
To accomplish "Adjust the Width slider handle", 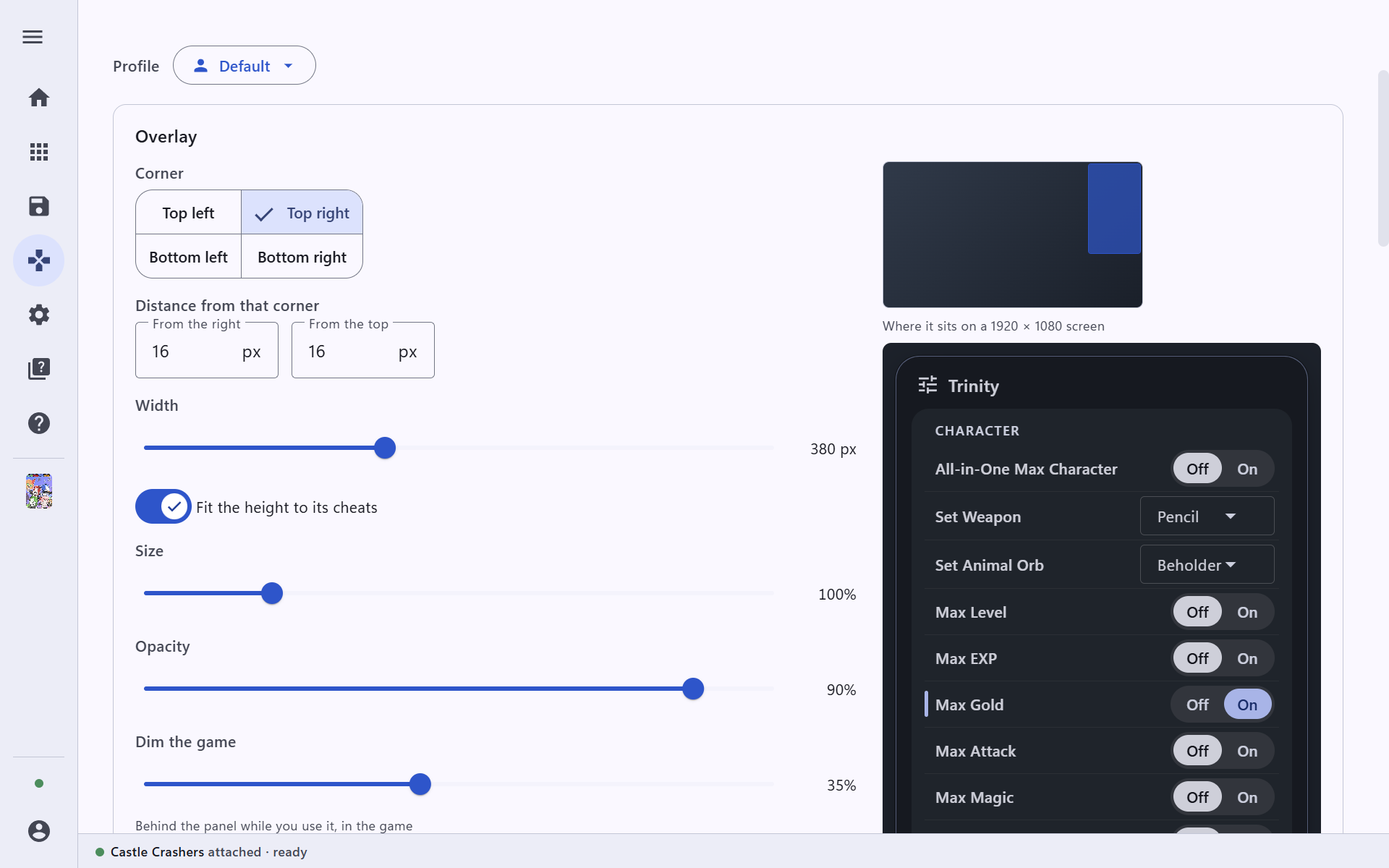I will click(385, 448).
